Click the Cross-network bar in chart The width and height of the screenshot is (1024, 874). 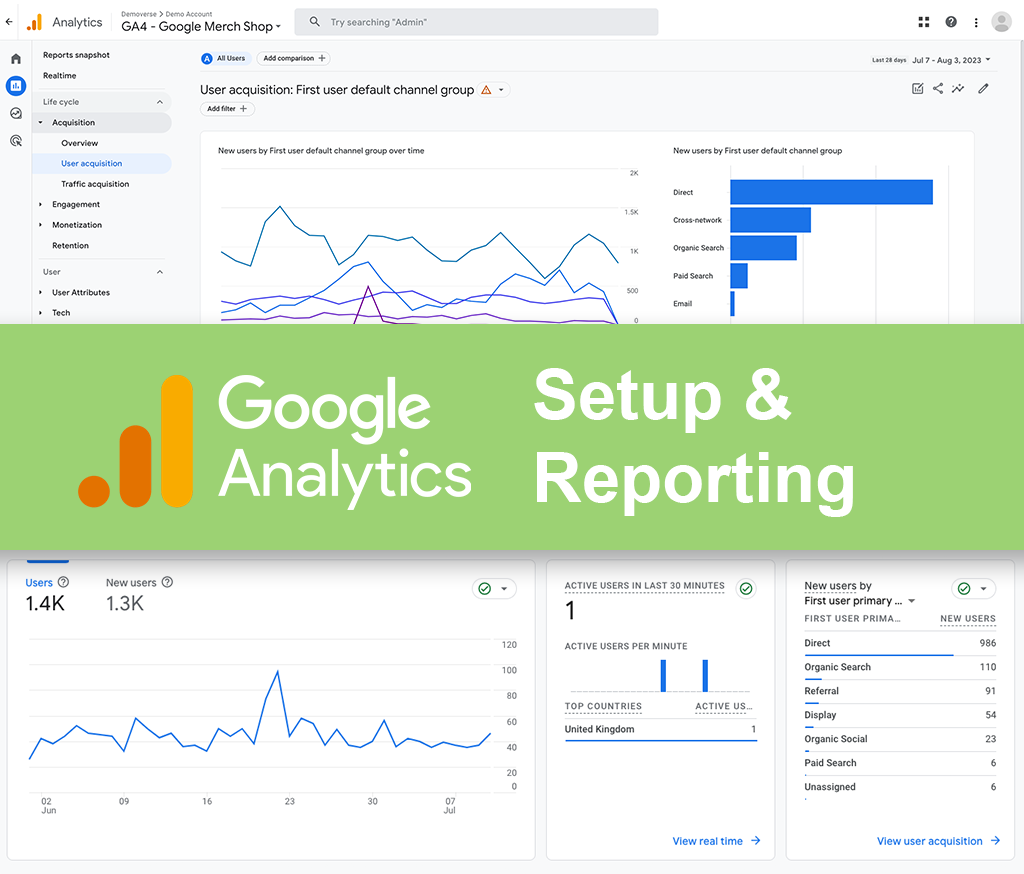coord(771,220)
